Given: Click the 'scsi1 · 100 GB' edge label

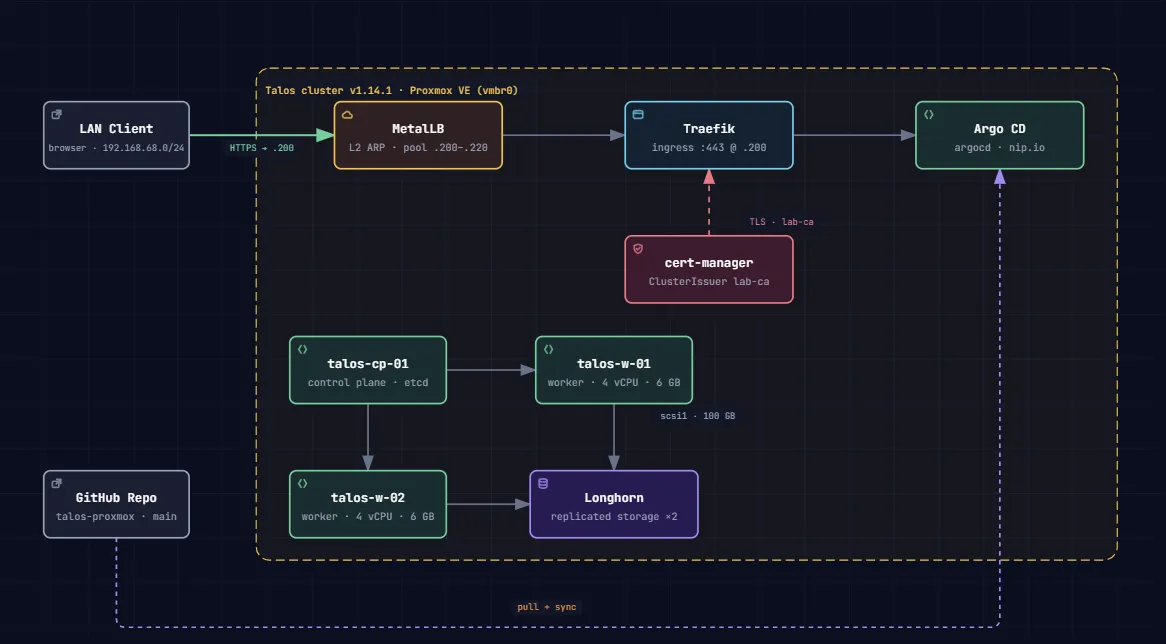Looking at the screenshot, I should tap(698, 416).
